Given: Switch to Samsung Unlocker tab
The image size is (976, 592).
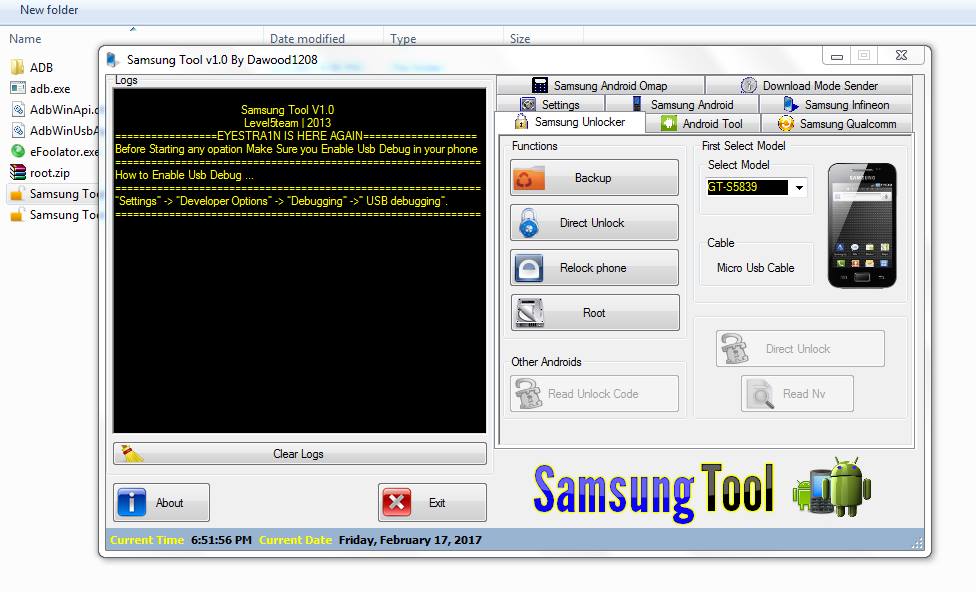Looking at the screenshot, I should (x=570, y=122).
